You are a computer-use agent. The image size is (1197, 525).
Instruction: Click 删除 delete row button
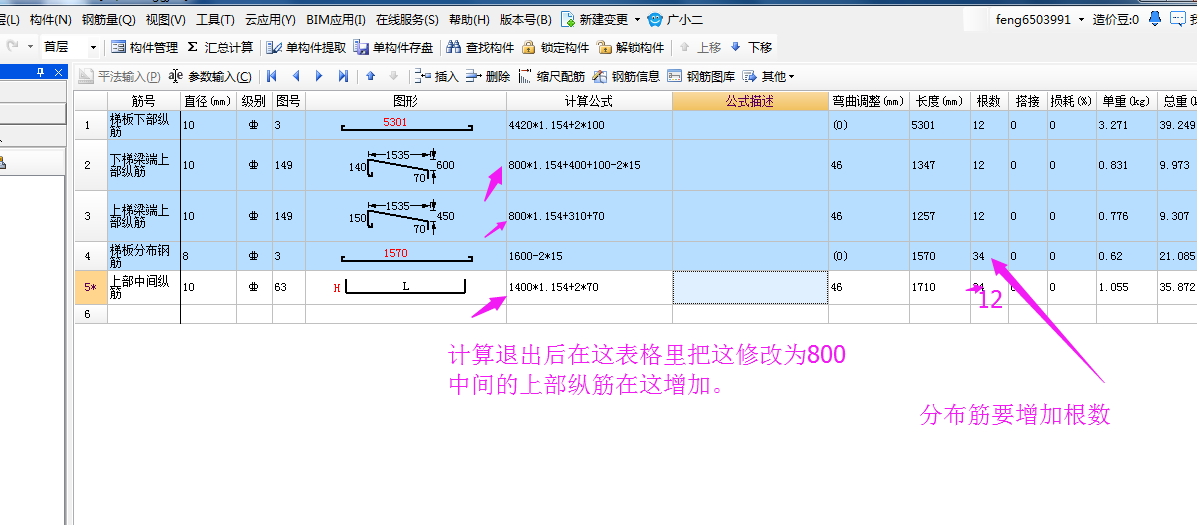click(x=488, y=76)
